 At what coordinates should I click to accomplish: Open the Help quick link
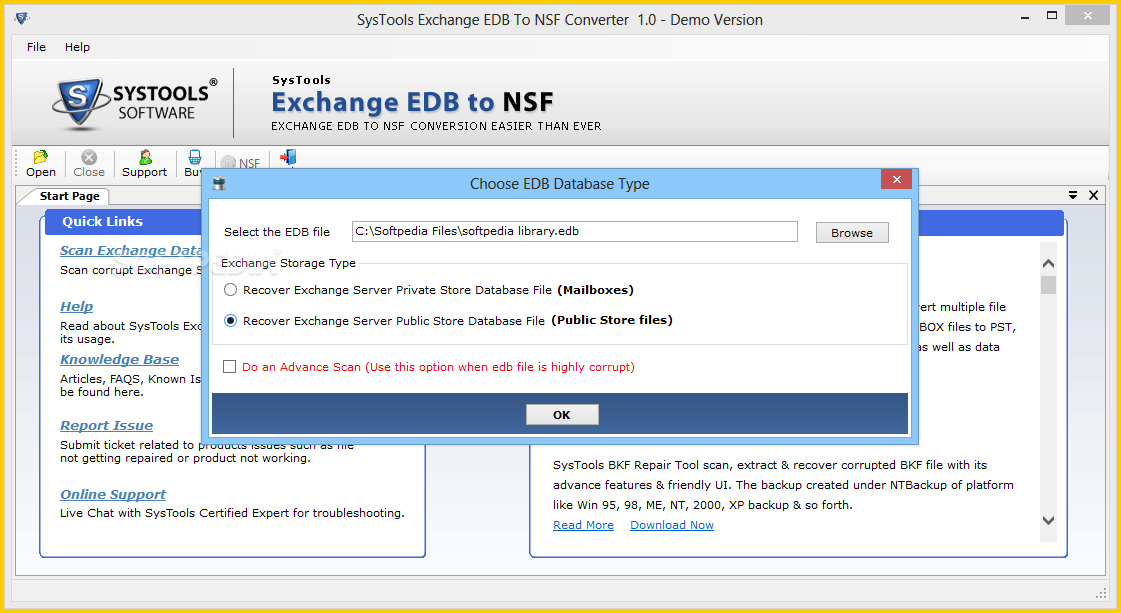coord(76,306)
